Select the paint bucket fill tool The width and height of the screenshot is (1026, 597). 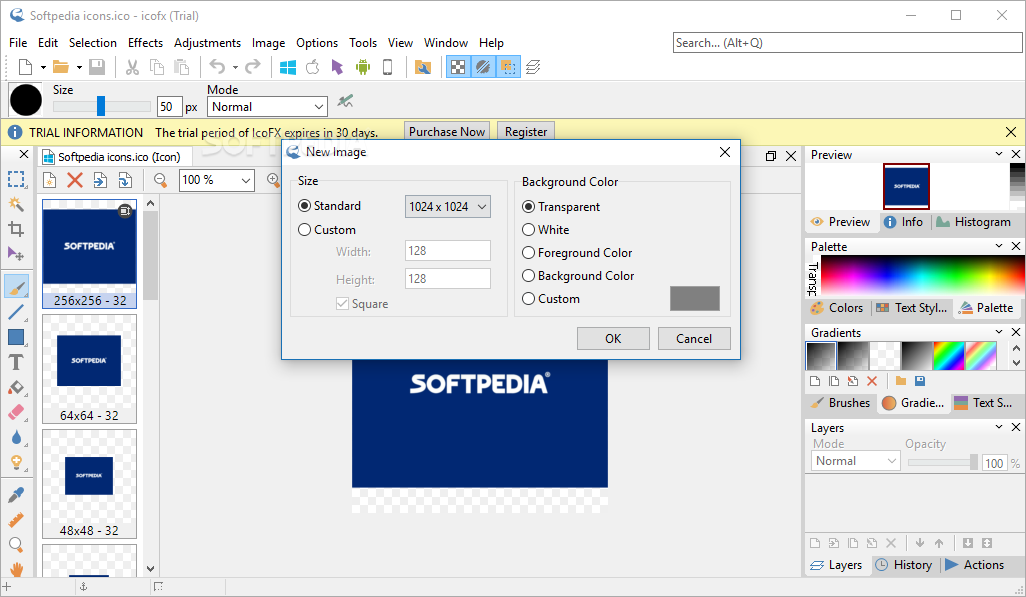tap(16, 387)
